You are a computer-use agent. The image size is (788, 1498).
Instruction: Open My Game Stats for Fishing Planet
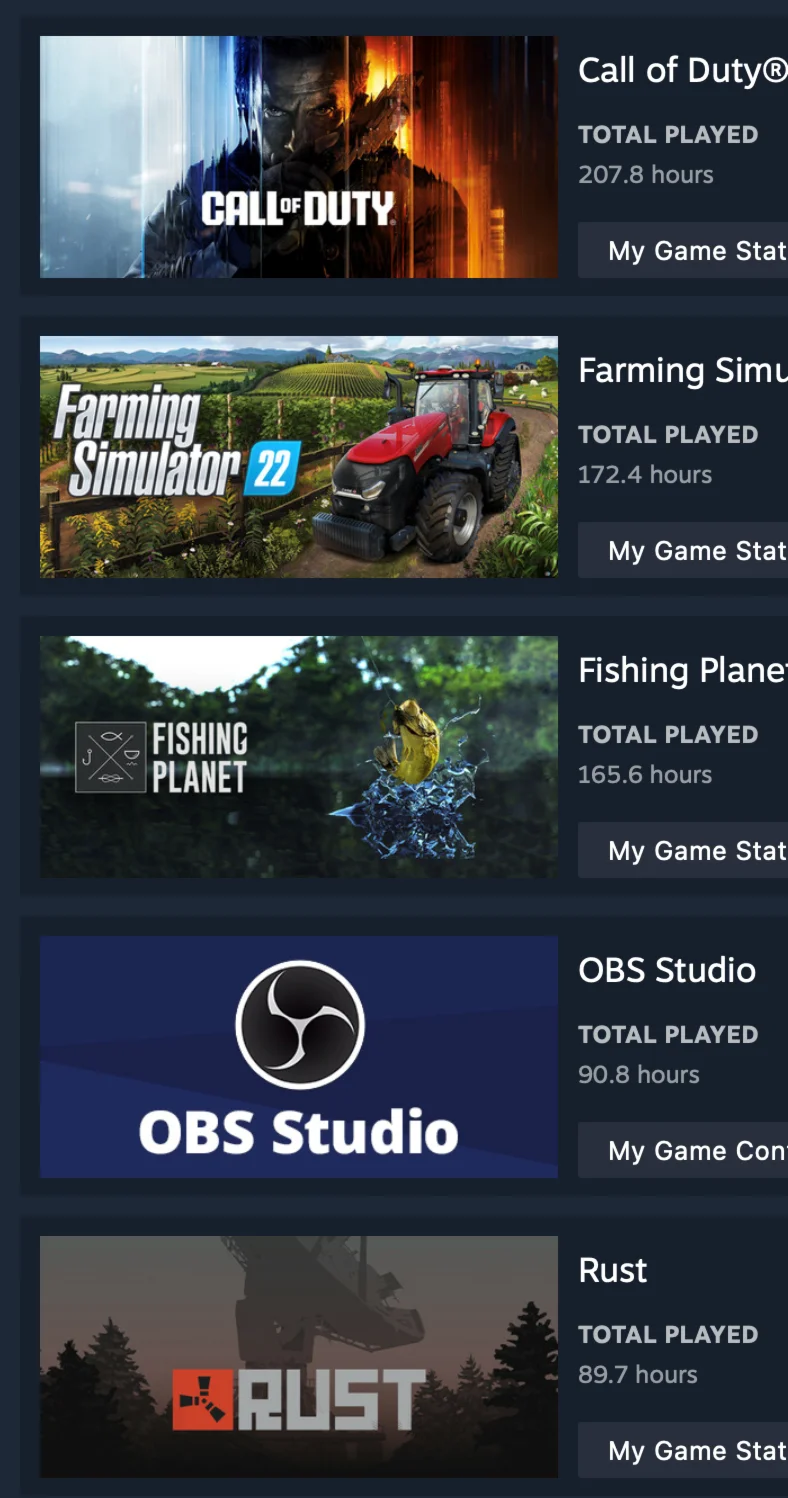click(x=683, y=850)
